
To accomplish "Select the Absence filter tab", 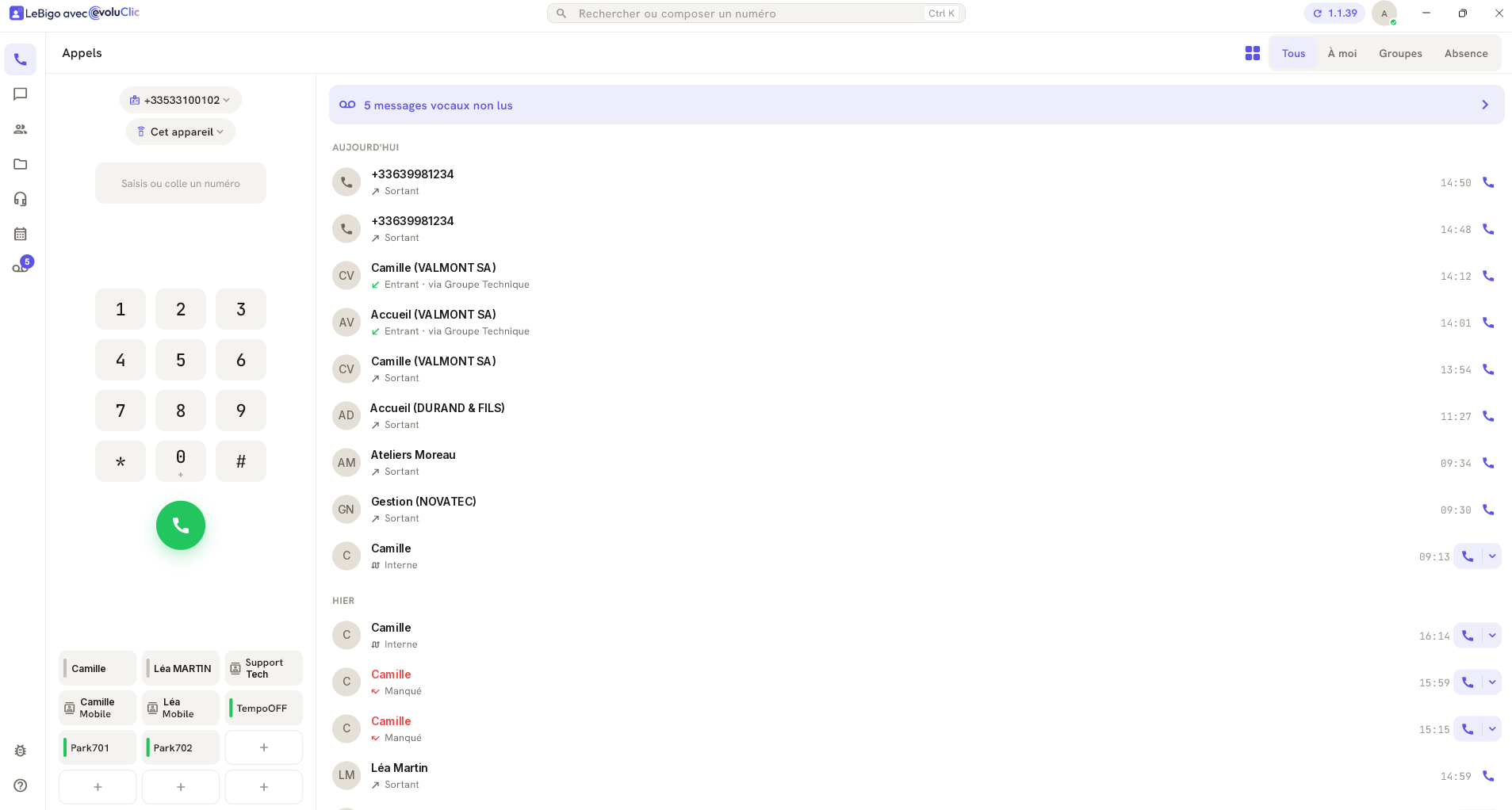I will [x=1466, y=53].
